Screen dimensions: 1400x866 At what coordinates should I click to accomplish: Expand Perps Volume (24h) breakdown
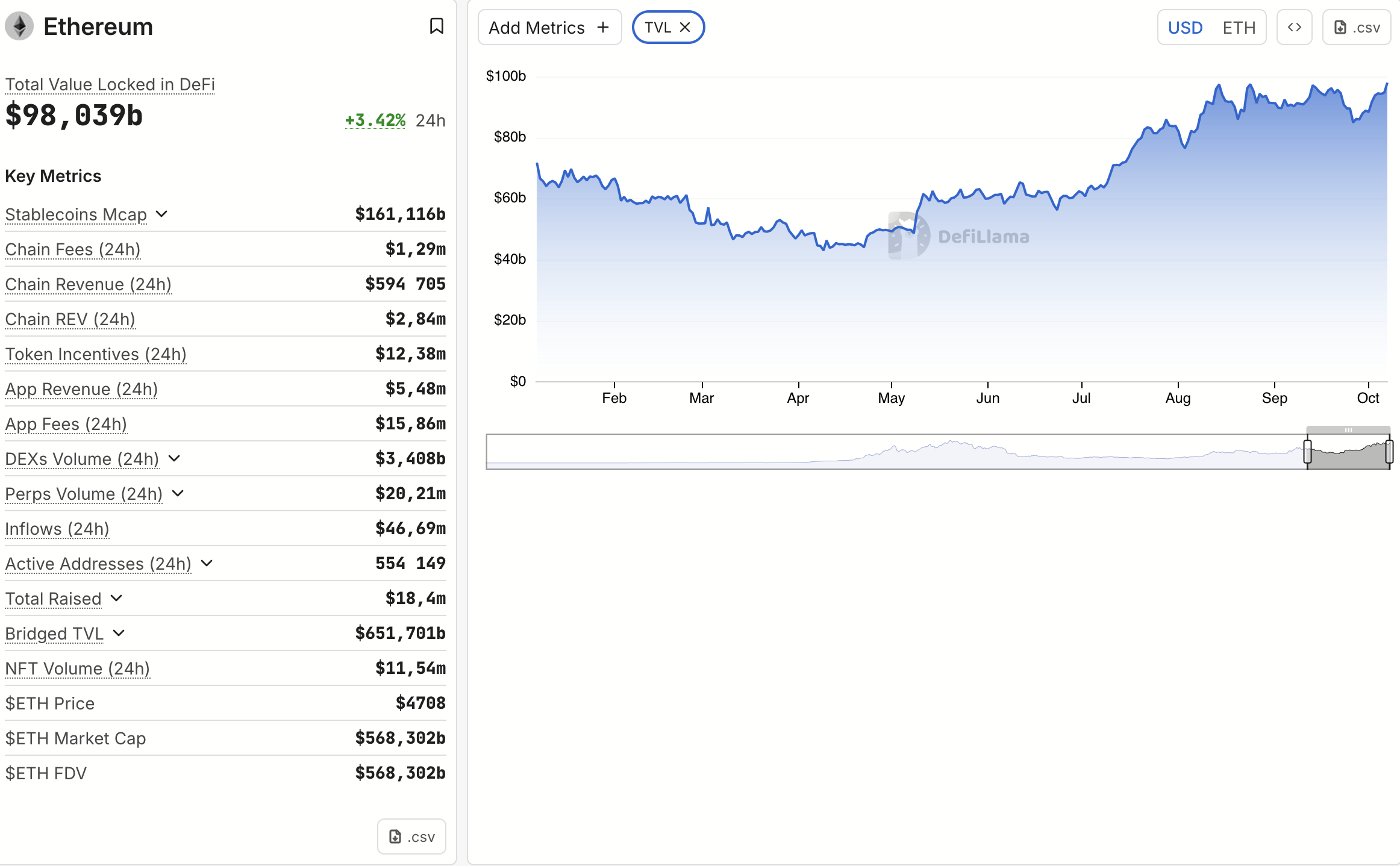coord(178,493)
